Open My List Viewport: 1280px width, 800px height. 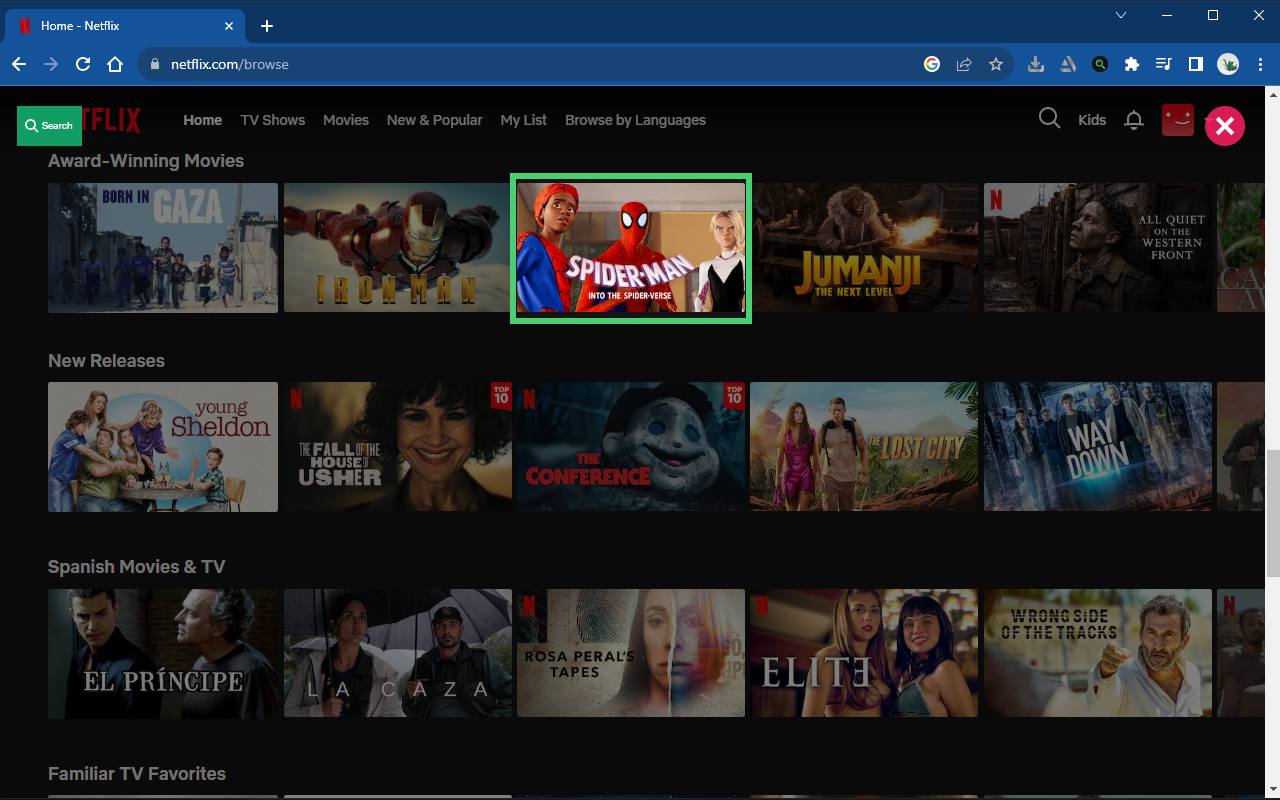tap(524, 120)
